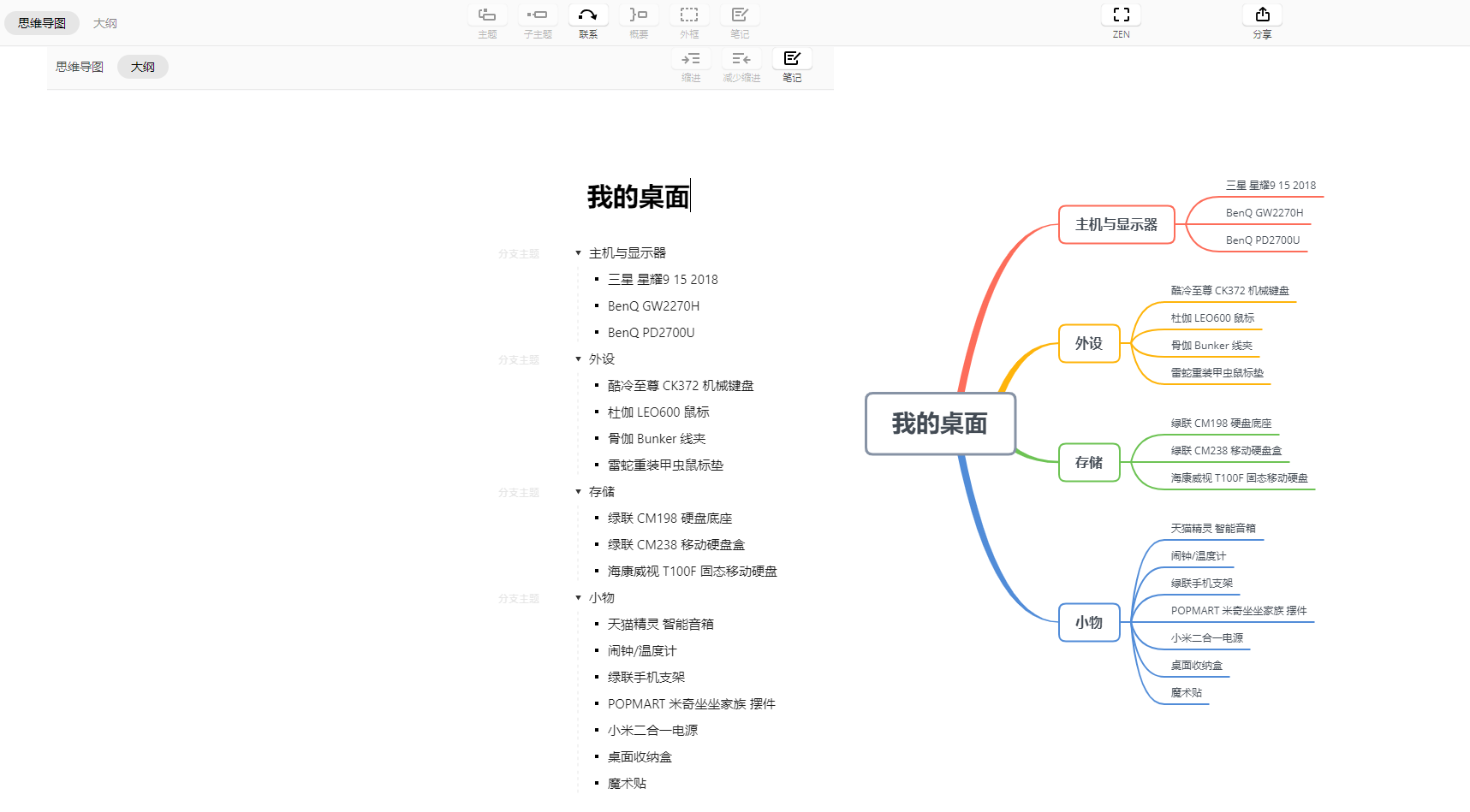Collapse the 小物 outline branch

pyautogui.click(x=578, y=598)
